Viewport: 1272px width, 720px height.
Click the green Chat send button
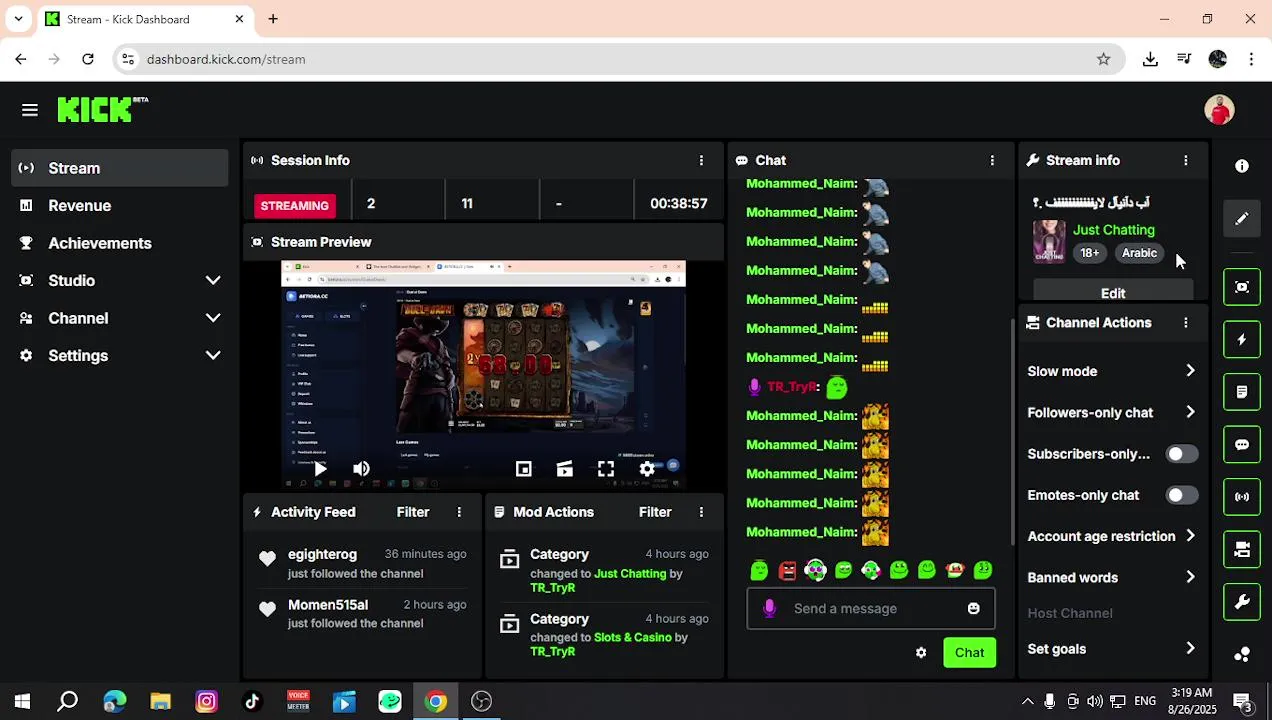pos(969,653)
